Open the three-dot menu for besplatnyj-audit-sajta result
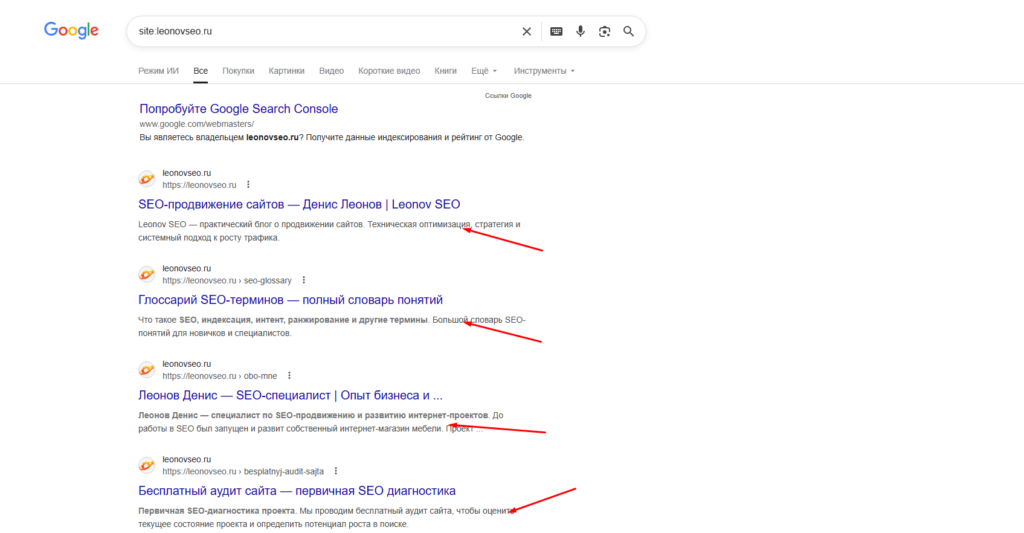1024x533 pixels. click(336, 471)
